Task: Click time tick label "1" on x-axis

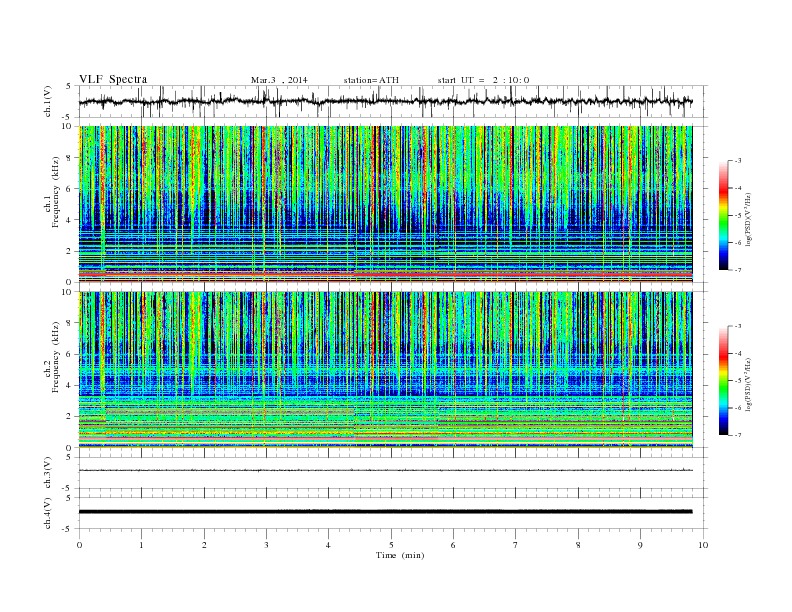Action: (x=141, y=545)
